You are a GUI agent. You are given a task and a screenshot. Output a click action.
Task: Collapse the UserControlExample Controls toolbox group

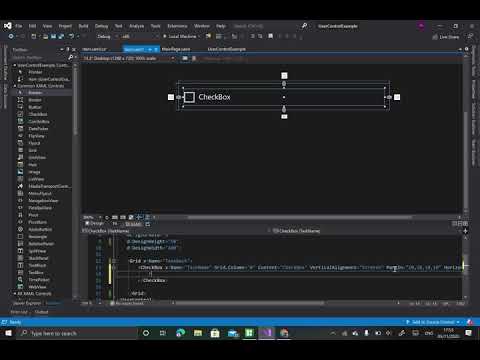point(15,65)
